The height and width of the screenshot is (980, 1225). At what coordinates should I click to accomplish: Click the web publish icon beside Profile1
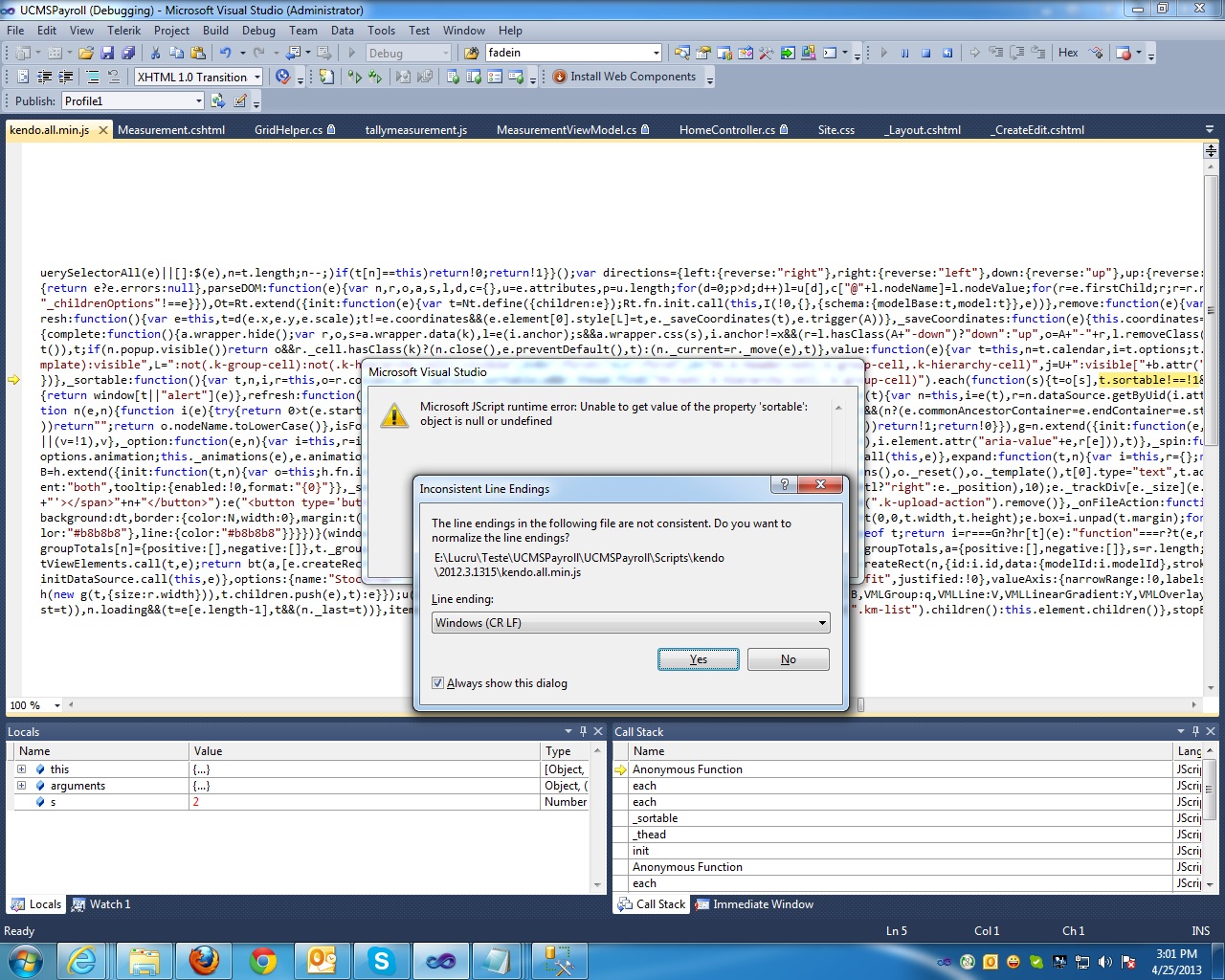[219, 100]
